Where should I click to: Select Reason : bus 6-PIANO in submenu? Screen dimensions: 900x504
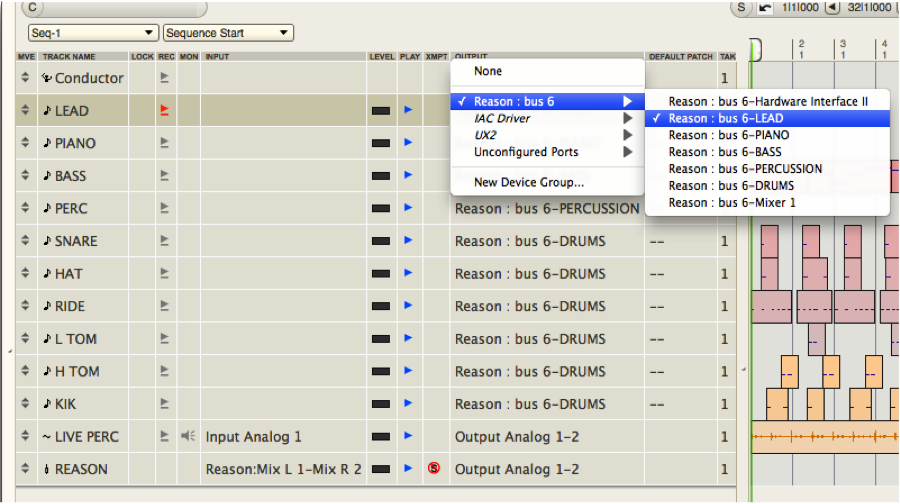tap(767, 135)
